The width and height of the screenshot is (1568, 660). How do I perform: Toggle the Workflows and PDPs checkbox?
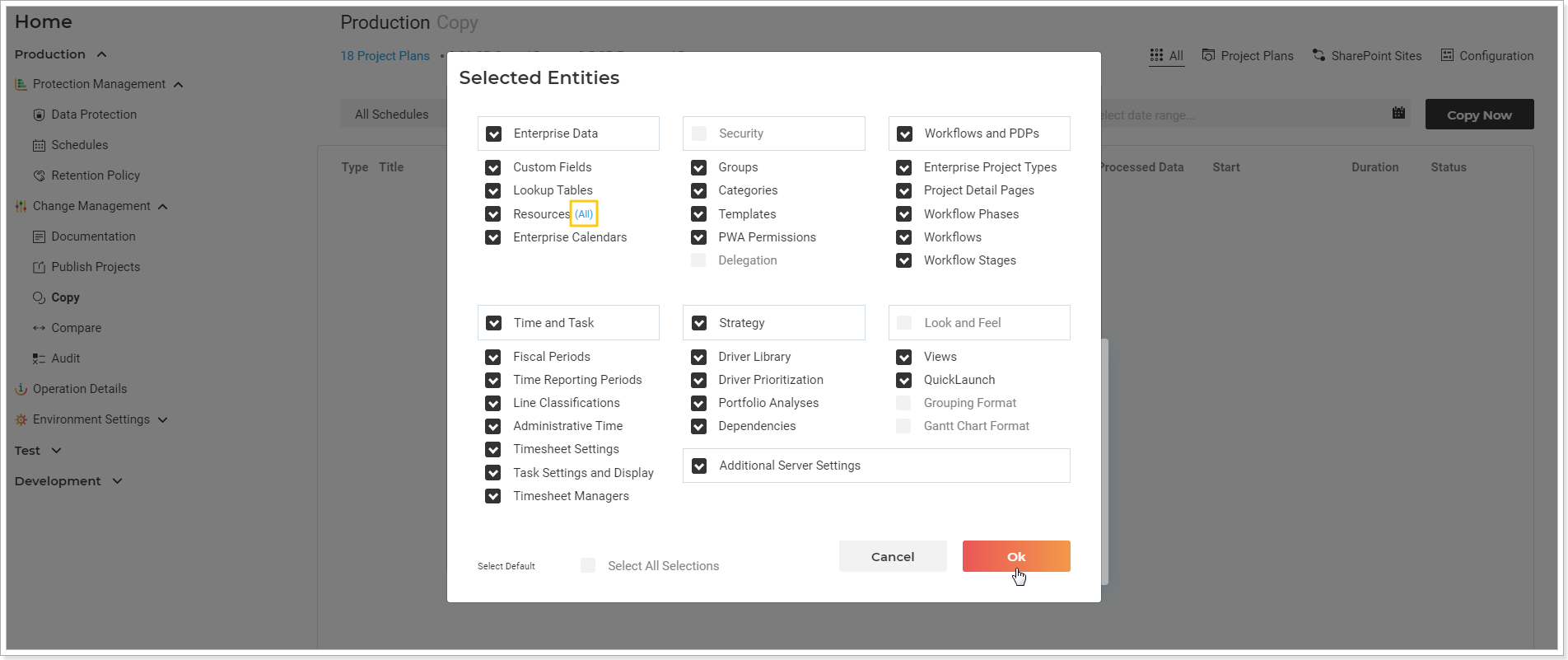(904, 133)
